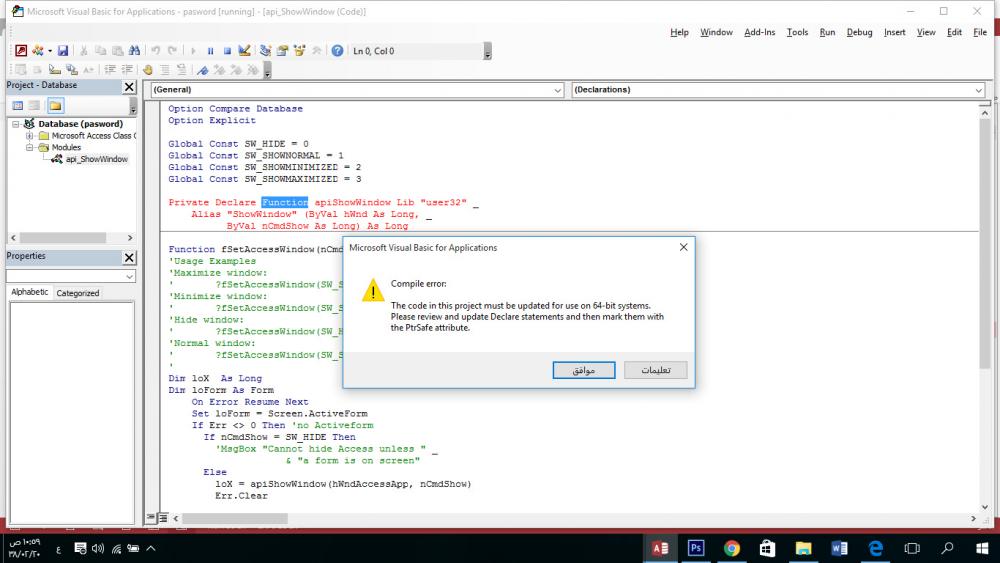Click the Outdent icon on Edit toolbar
This screenshot has height=563, width=1000.
click(x=127, y=69)
